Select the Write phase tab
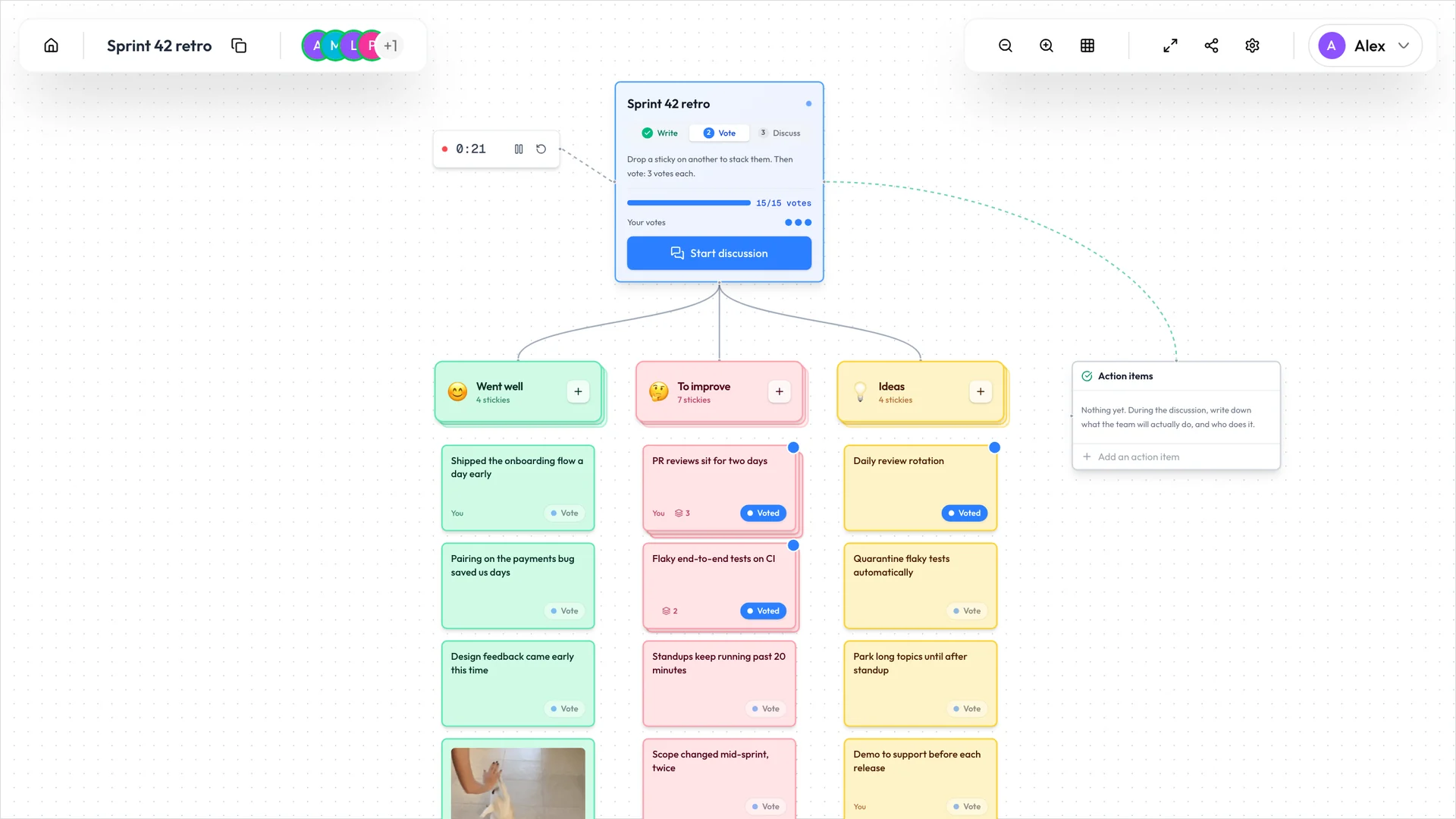The width and height of the screenshot is (1456, 819). [x=660, y=133]
